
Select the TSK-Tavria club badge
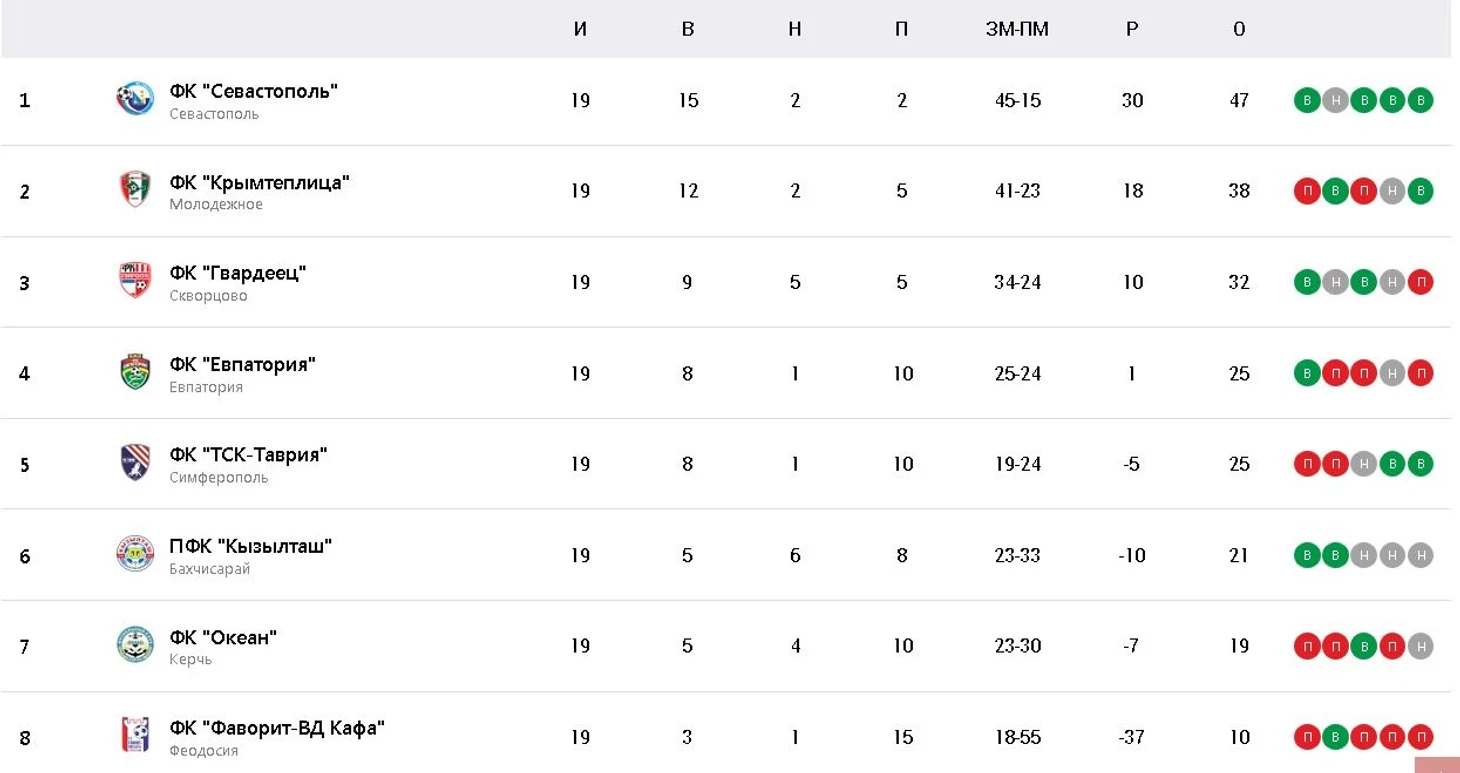point(135,463)
